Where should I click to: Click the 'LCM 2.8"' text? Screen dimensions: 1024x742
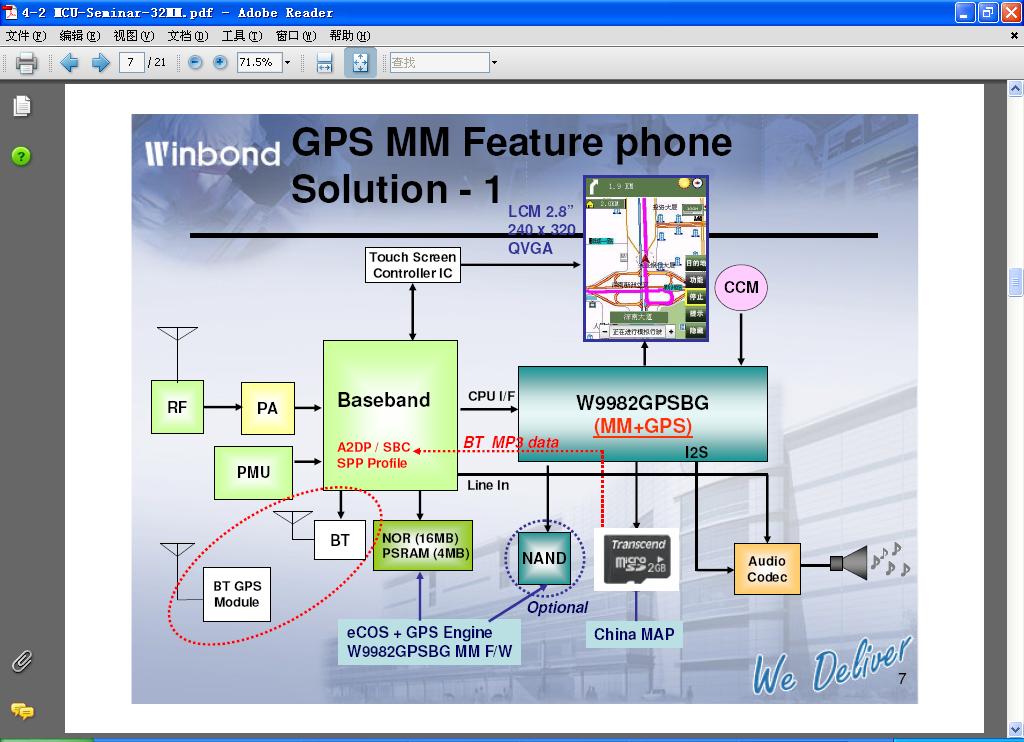click(541, 211)
